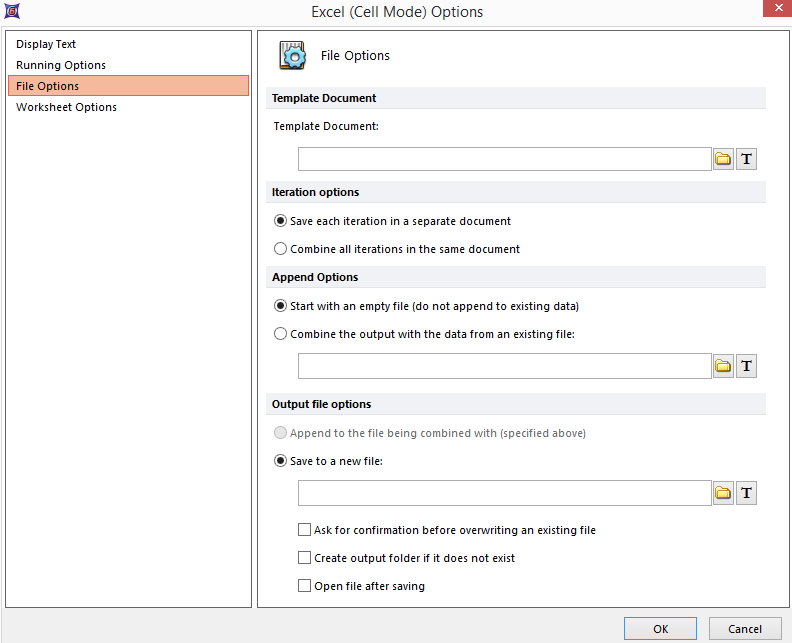Check Create output folder if not exist
The width and height of the screenshot is (792, 643).
point(305,558)
